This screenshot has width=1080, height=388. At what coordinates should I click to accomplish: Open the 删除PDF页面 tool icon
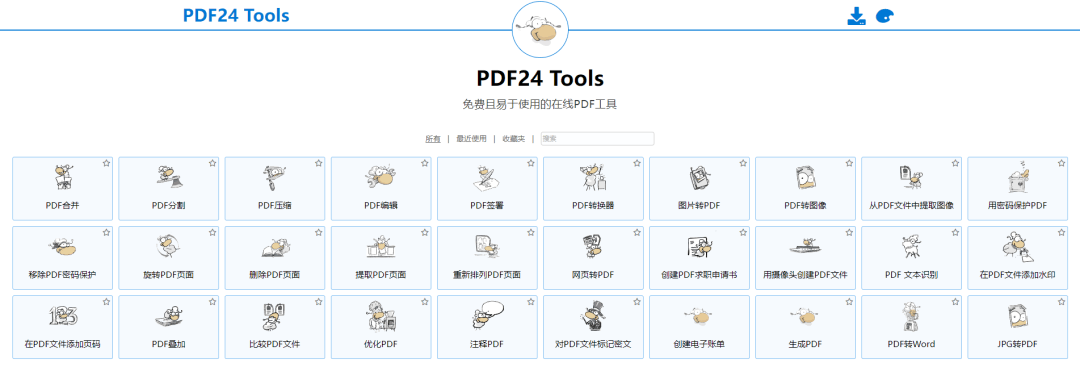coord(275,247)
